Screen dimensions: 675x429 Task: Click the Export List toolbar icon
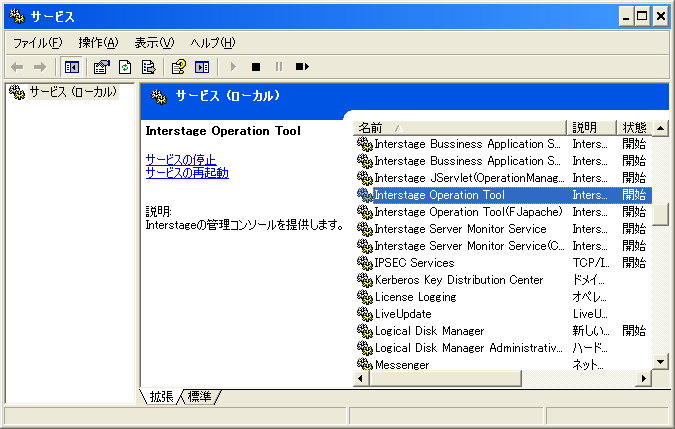(149, 67)
